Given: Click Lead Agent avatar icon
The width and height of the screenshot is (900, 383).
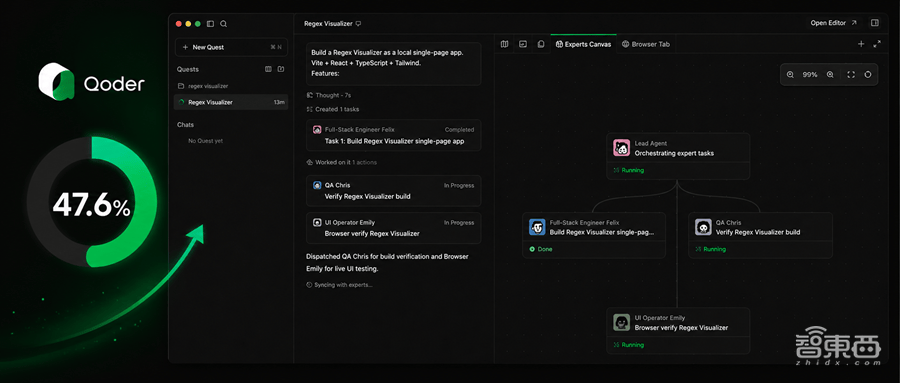Looking at the screenshot, I should (x=621, y=148).
